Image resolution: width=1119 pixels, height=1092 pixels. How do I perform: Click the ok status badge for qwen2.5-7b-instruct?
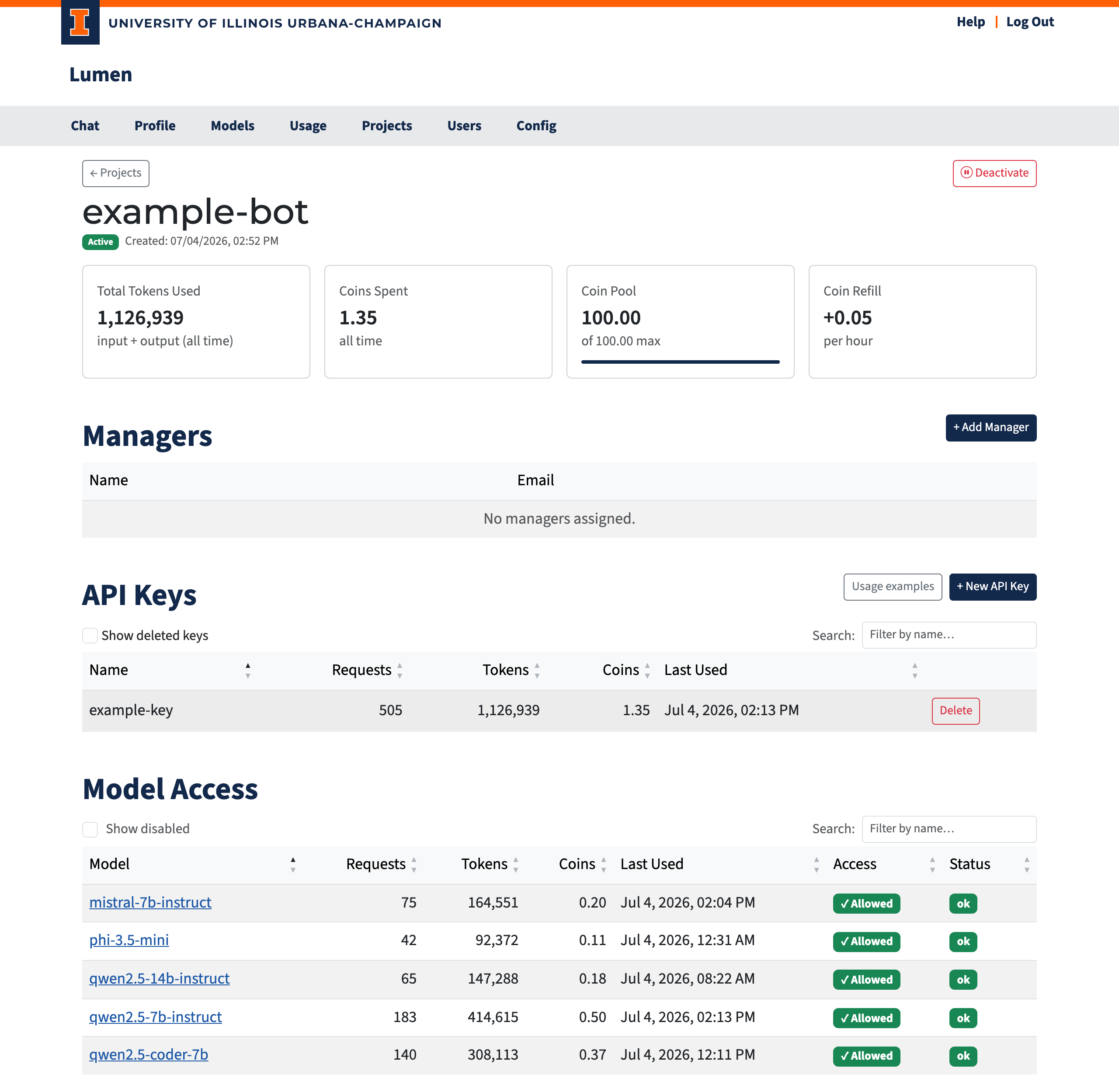coord(963,1018)
